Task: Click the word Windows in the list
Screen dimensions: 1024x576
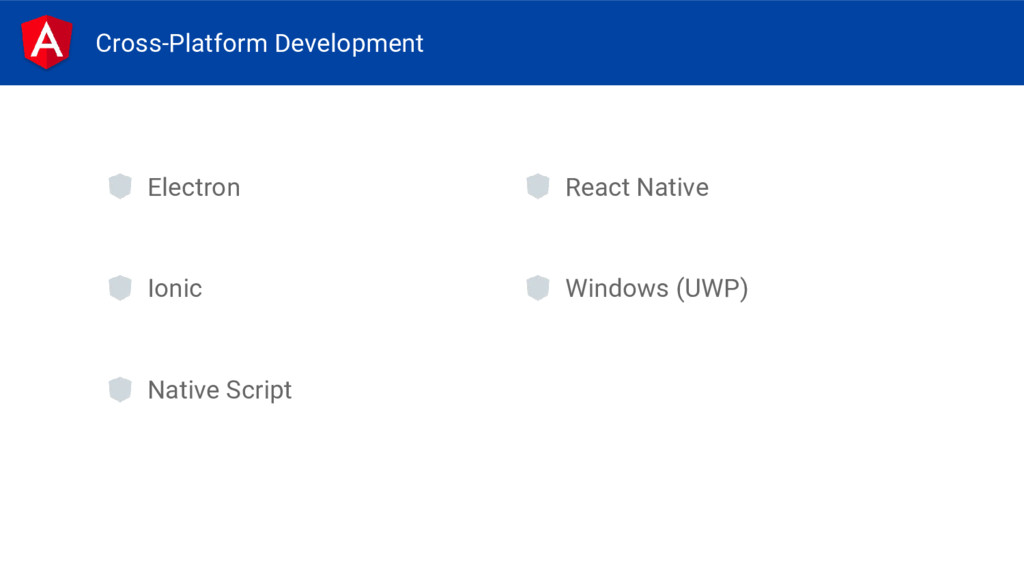Action: (617, 289)
